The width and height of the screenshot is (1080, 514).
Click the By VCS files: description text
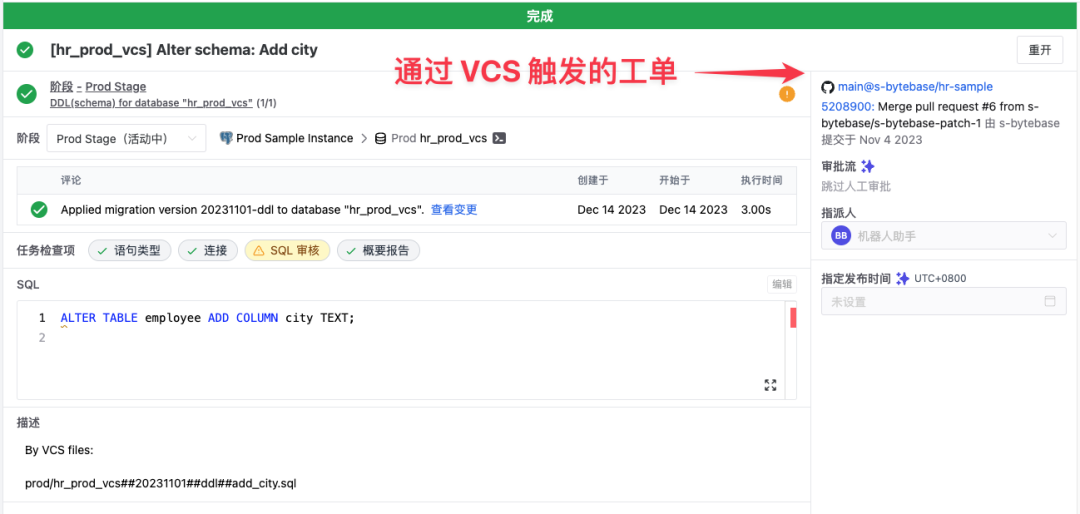pyautogui.click(x=59, y=451)
